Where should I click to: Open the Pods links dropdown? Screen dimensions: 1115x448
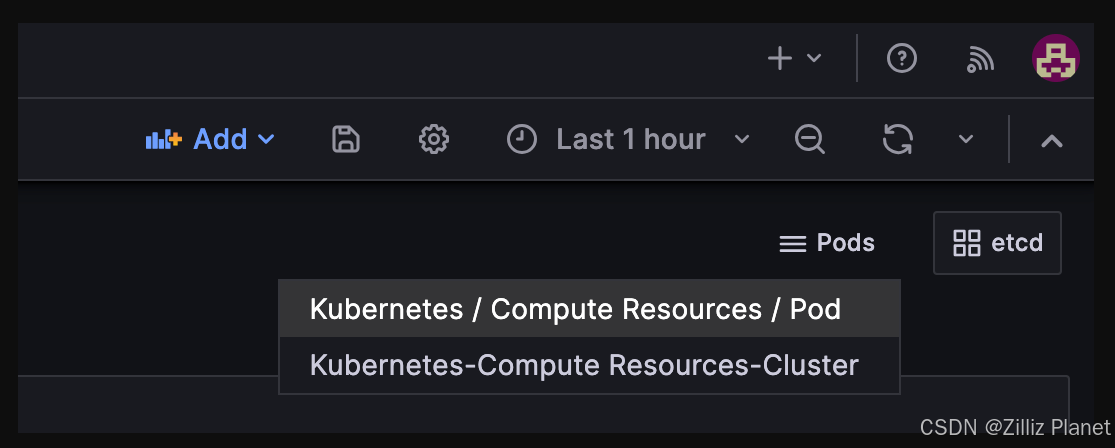pos(827,243)
